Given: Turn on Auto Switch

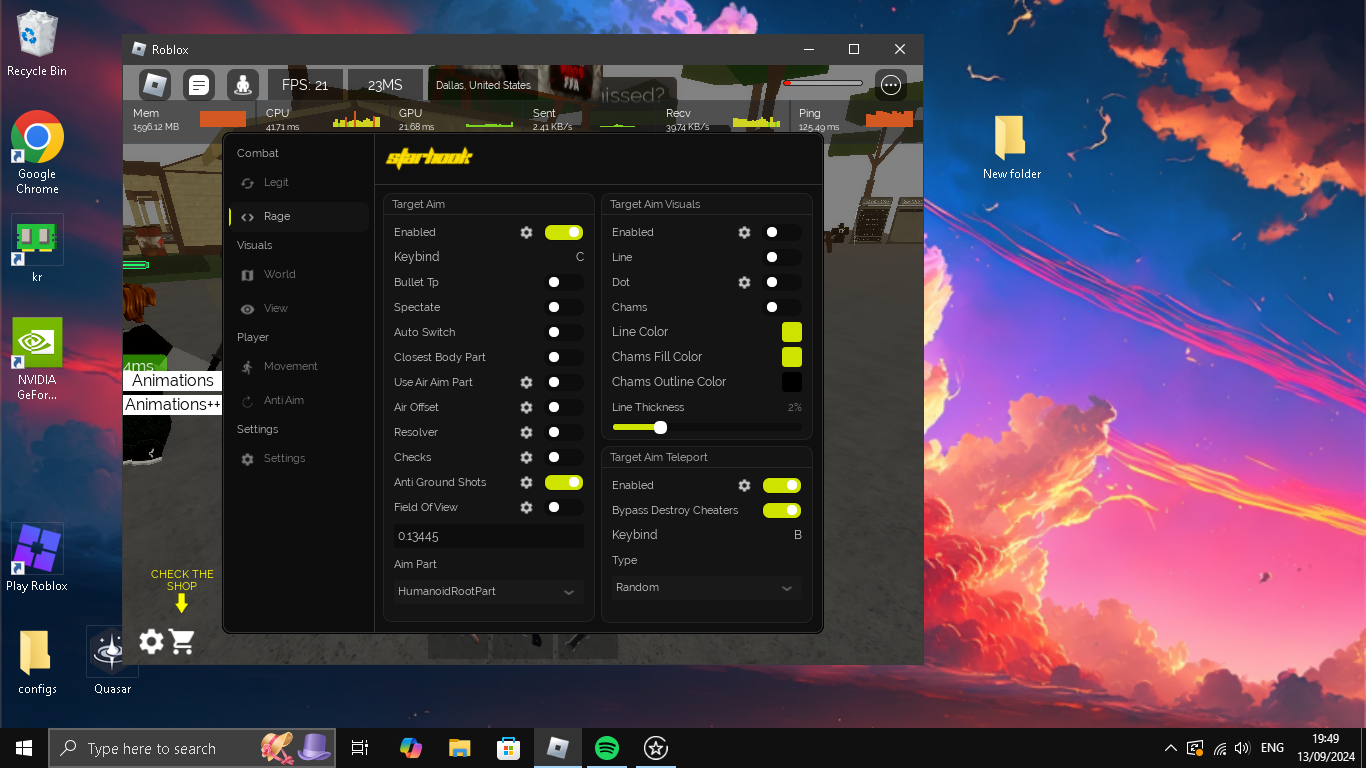Looking at the screenshot, I should 564,332.
